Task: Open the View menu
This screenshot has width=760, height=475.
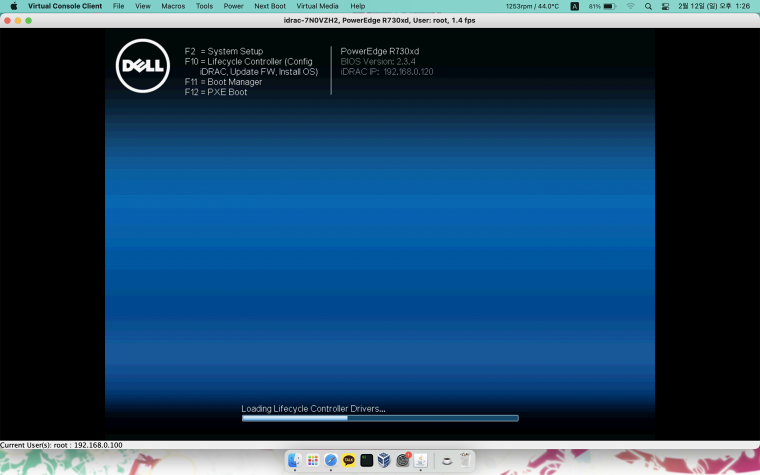Action: (x=142, y=6)
